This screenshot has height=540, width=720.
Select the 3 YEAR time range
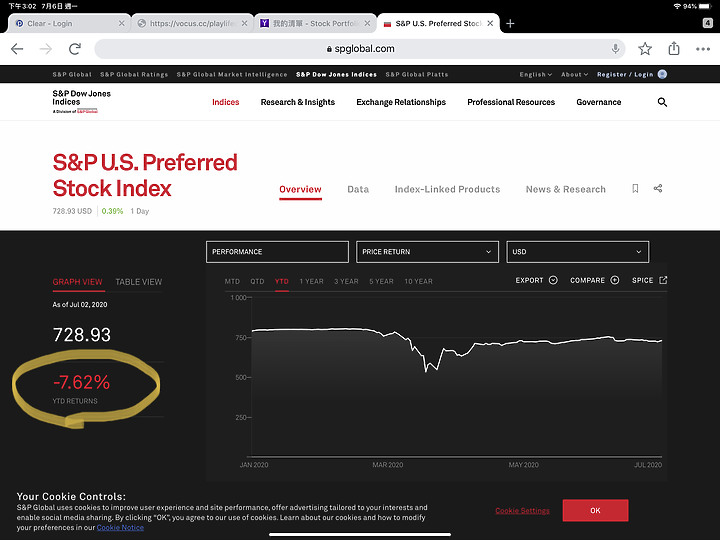[346, 281]
